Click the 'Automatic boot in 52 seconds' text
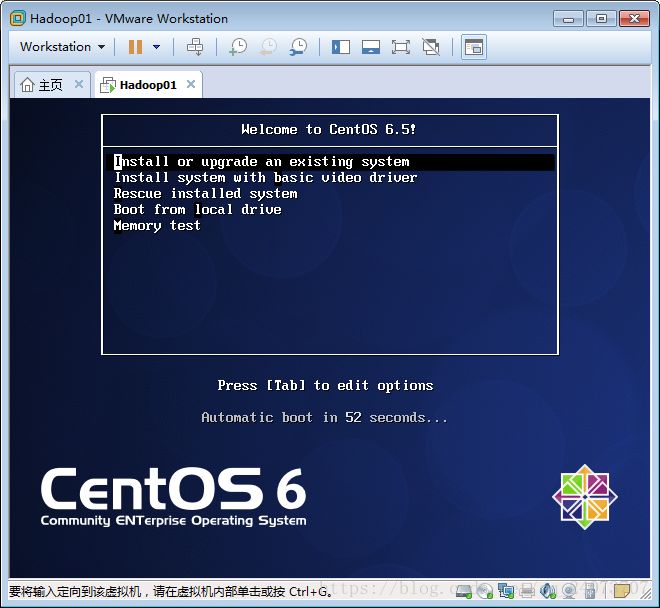Image resolution: width=660 pixels, height=608 pixels. tap(324, 417)
